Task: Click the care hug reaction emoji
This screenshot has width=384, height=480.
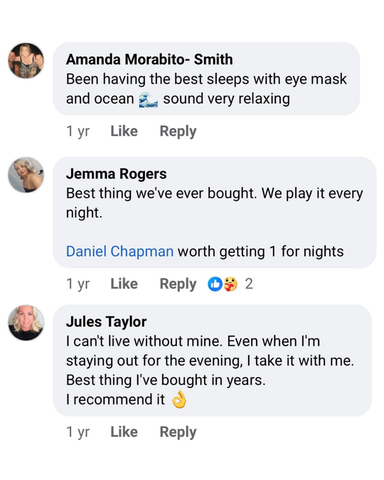Action: (x=230, y=284)
